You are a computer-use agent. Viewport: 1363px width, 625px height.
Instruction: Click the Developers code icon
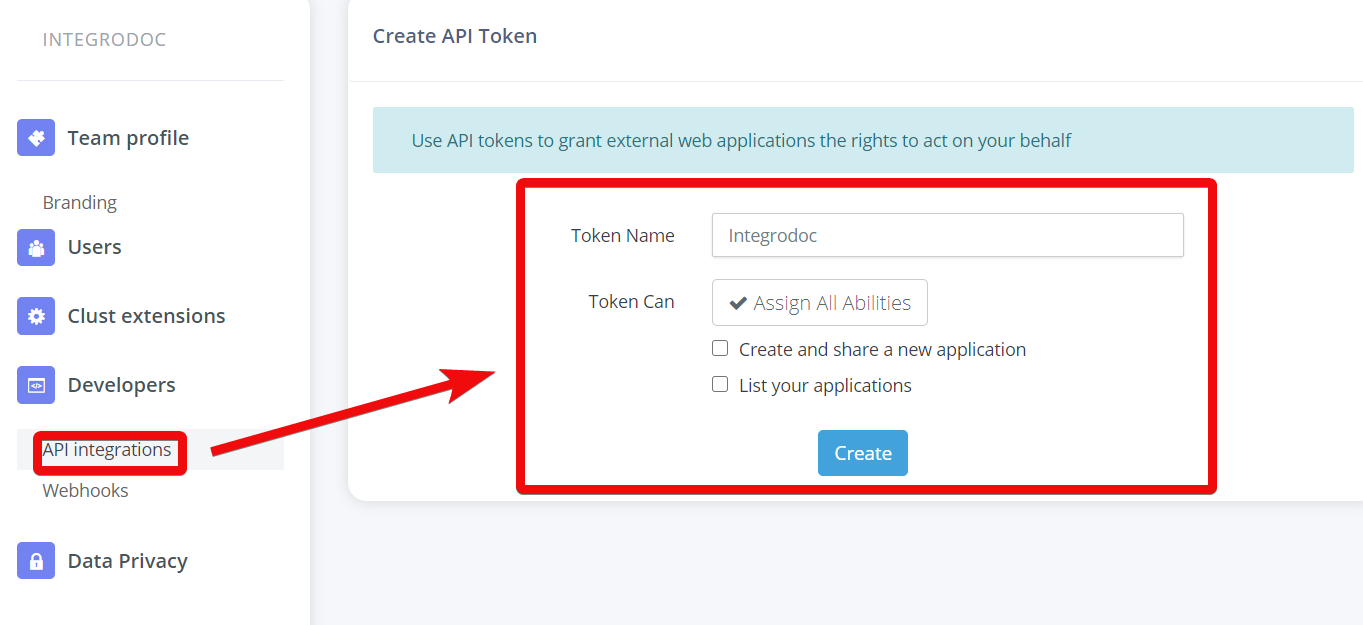pos(36,385)
